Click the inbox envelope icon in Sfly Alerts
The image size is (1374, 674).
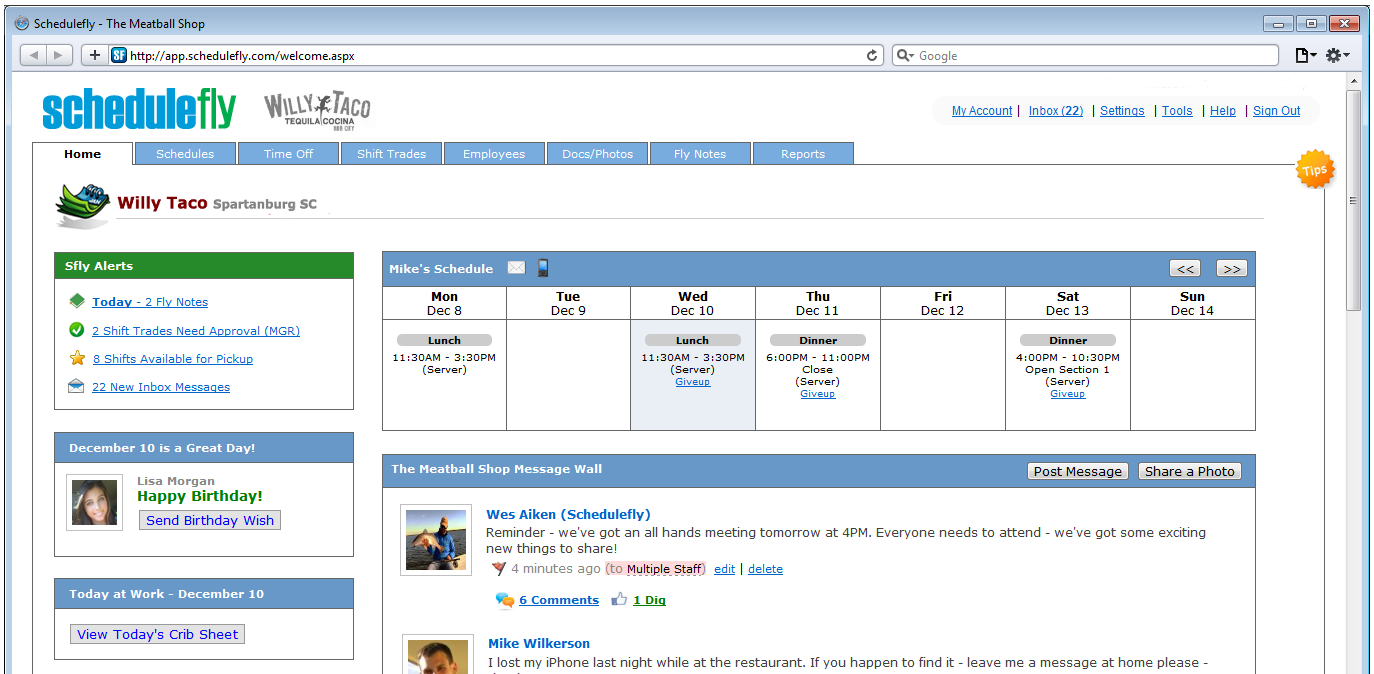tap(76, 386)
